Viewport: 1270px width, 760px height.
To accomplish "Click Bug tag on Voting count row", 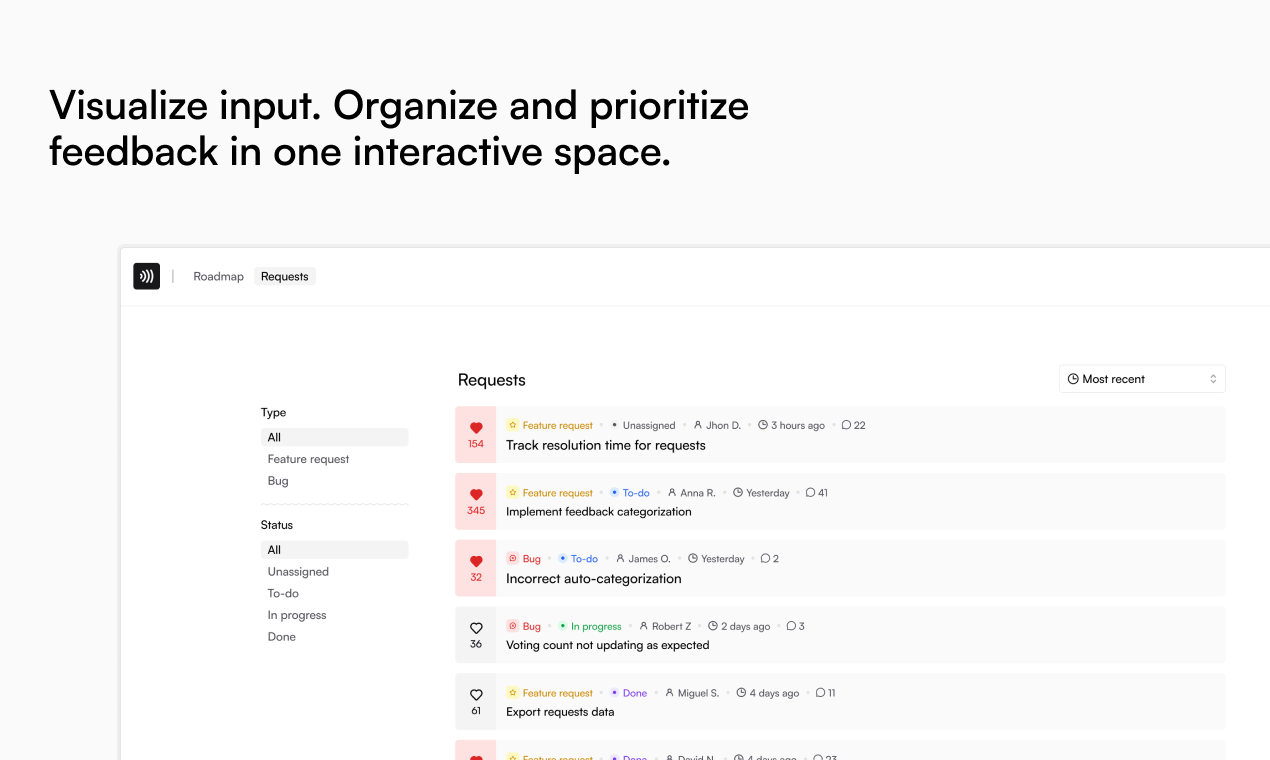I will tap(524, 626).
